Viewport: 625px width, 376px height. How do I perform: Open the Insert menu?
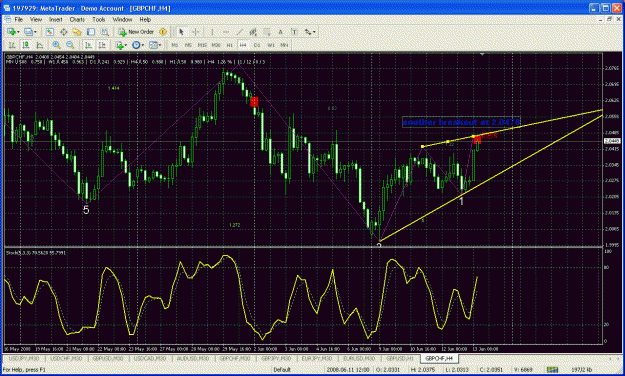click(56, 20)
